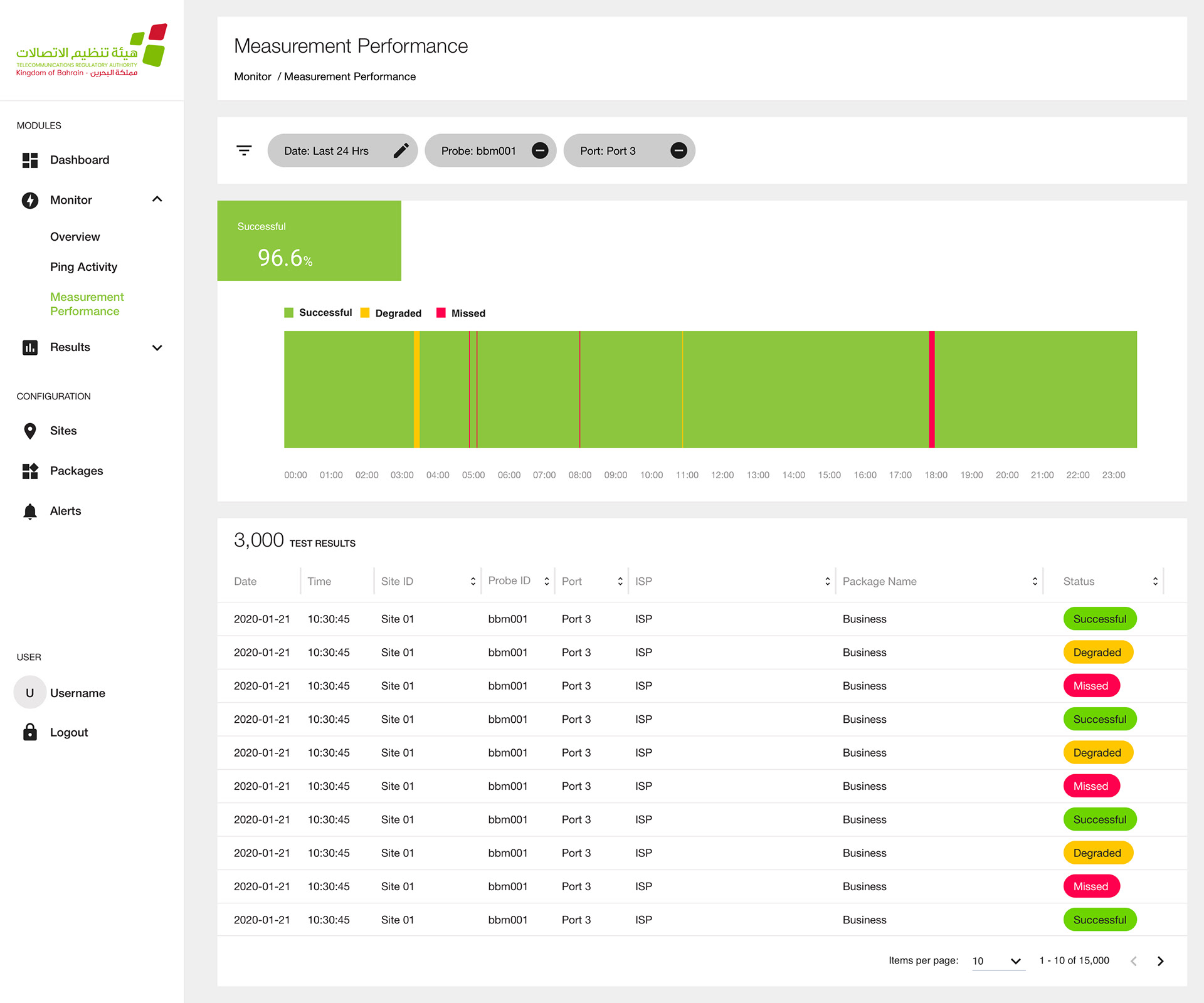Go to Monitor Overview page
This screenshot has height=1003, width=1204.
(x=75, y=237)
